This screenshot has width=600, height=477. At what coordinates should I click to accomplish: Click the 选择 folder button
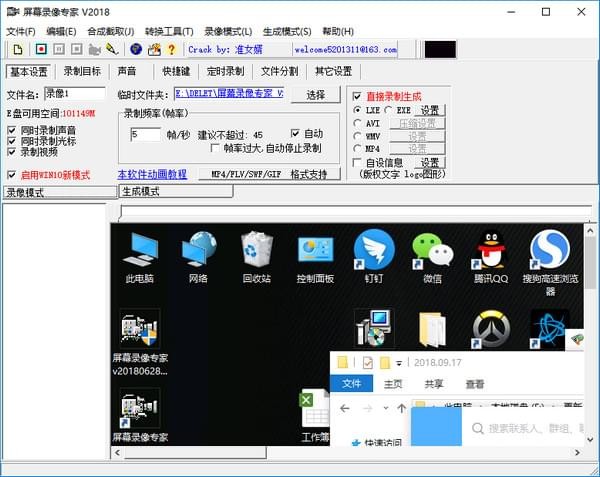tap(316, 95)
